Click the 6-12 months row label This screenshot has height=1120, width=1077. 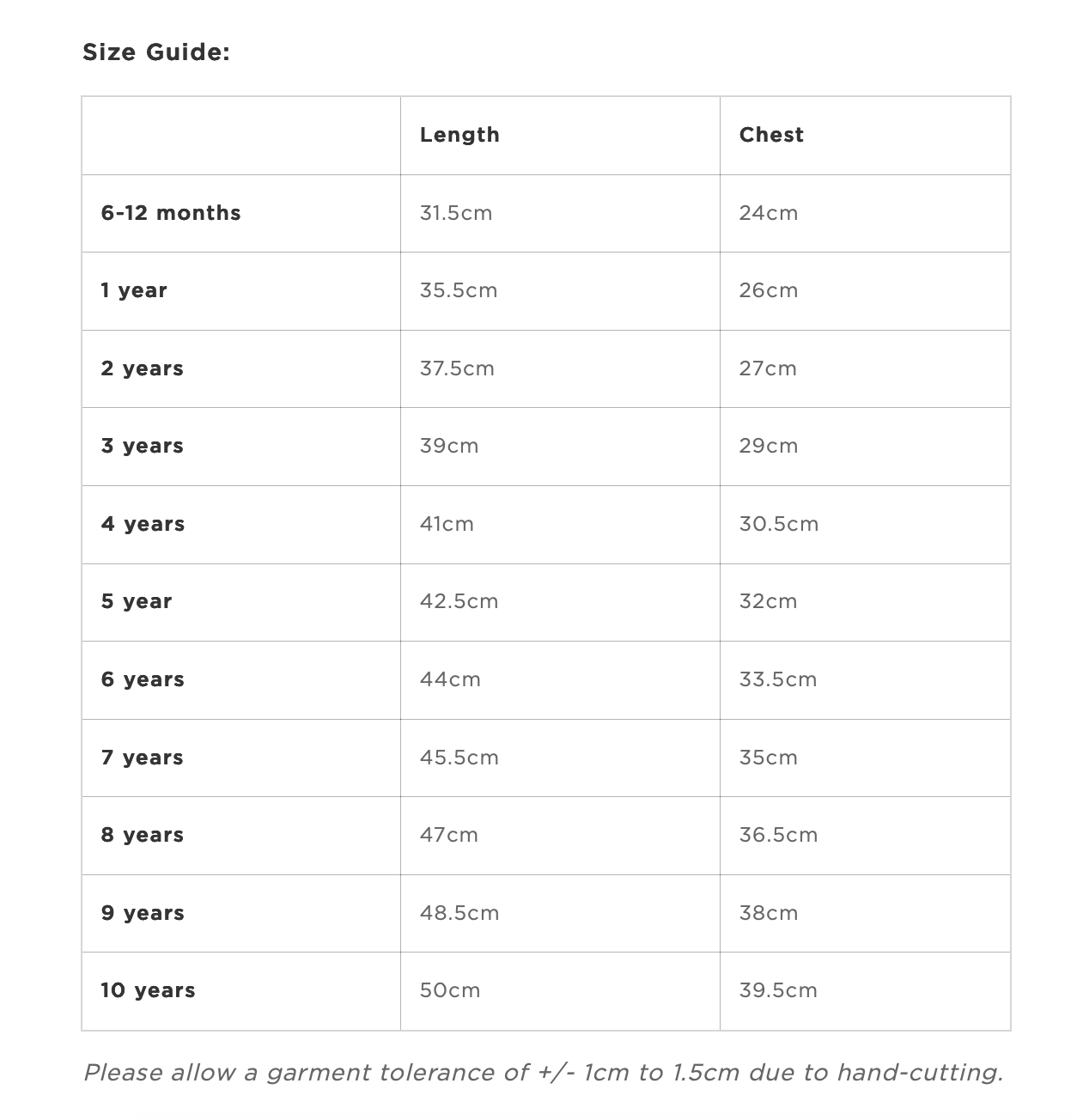coord(171,213)
